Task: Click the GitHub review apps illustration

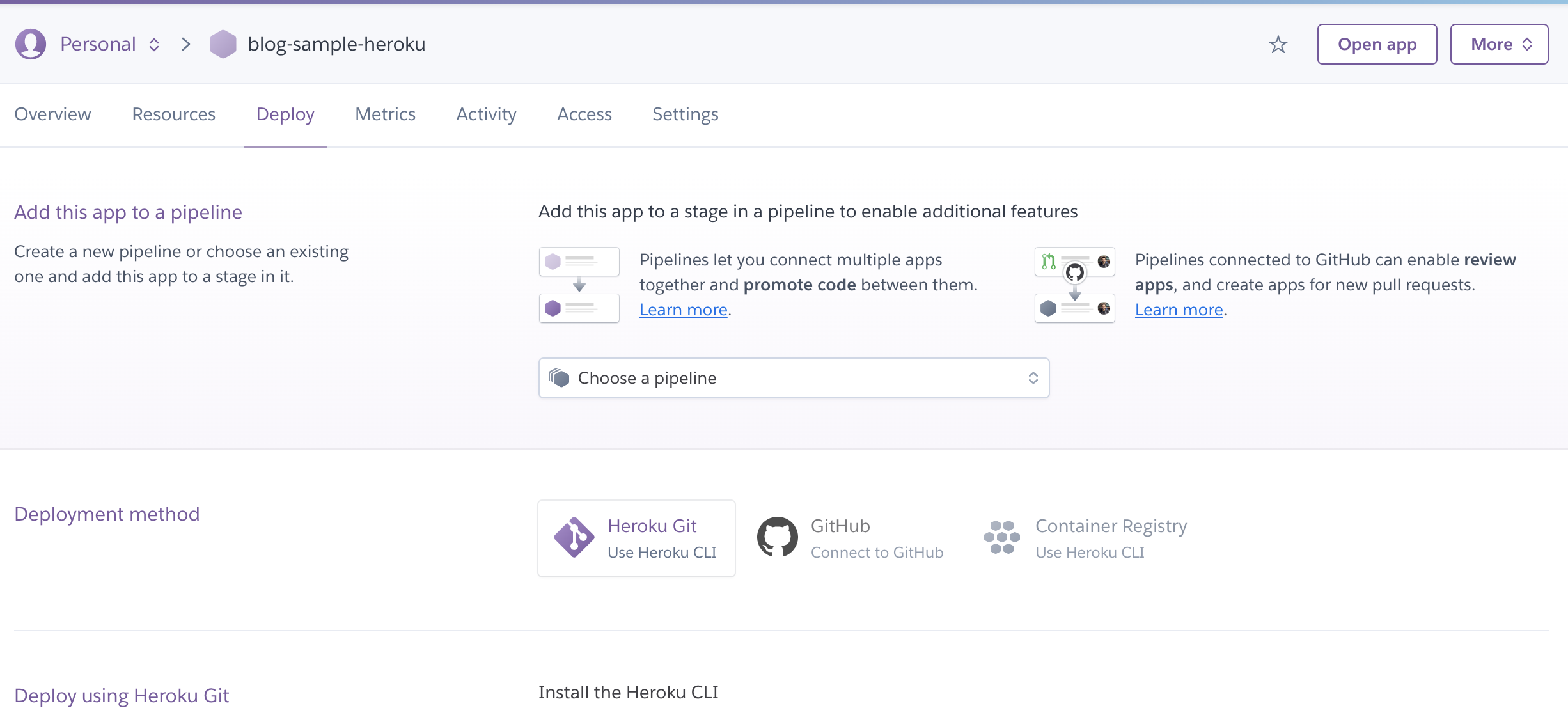Action: coord(1074,285)
